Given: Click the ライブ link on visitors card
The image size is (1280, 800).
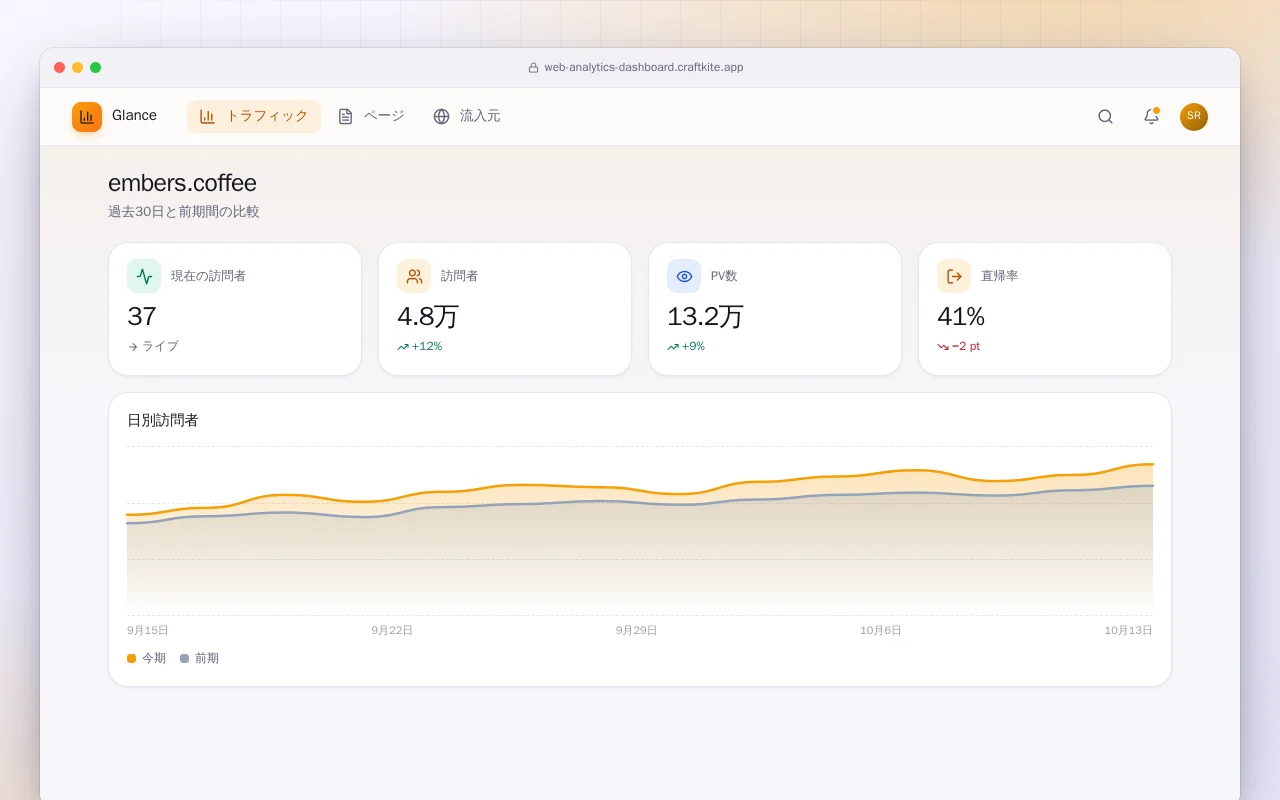Looking at the screenshot, I should tap(153, 346).
